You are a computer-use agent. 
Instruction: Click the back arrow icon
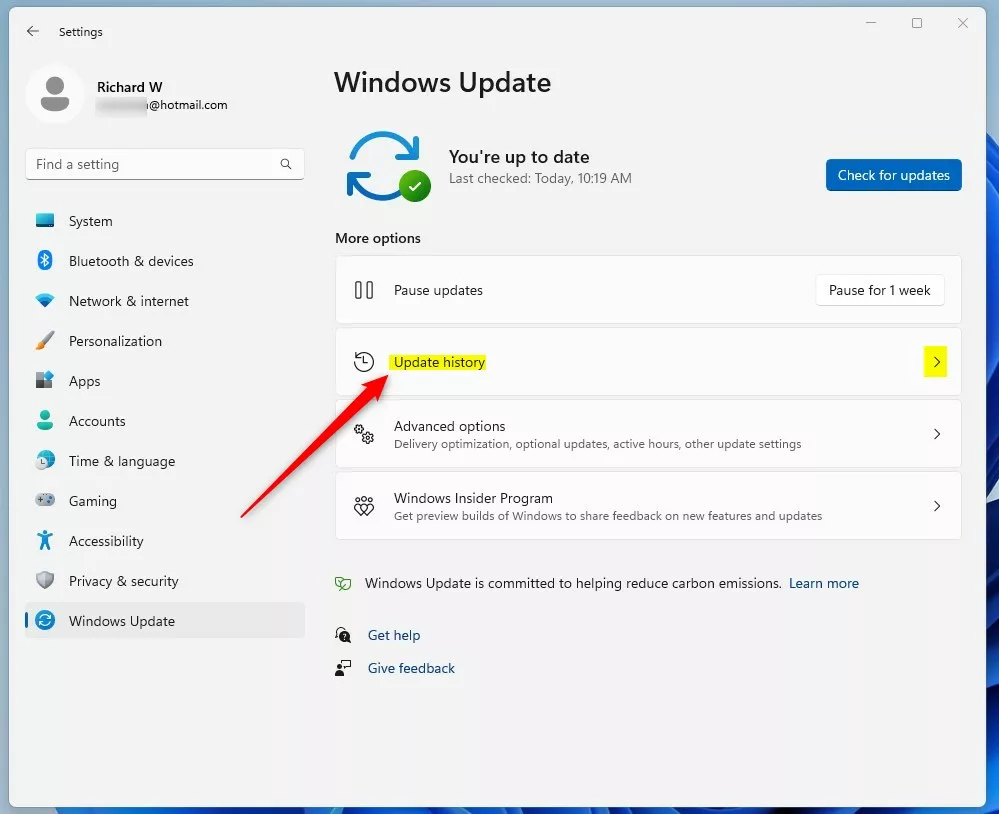point(32,31)
